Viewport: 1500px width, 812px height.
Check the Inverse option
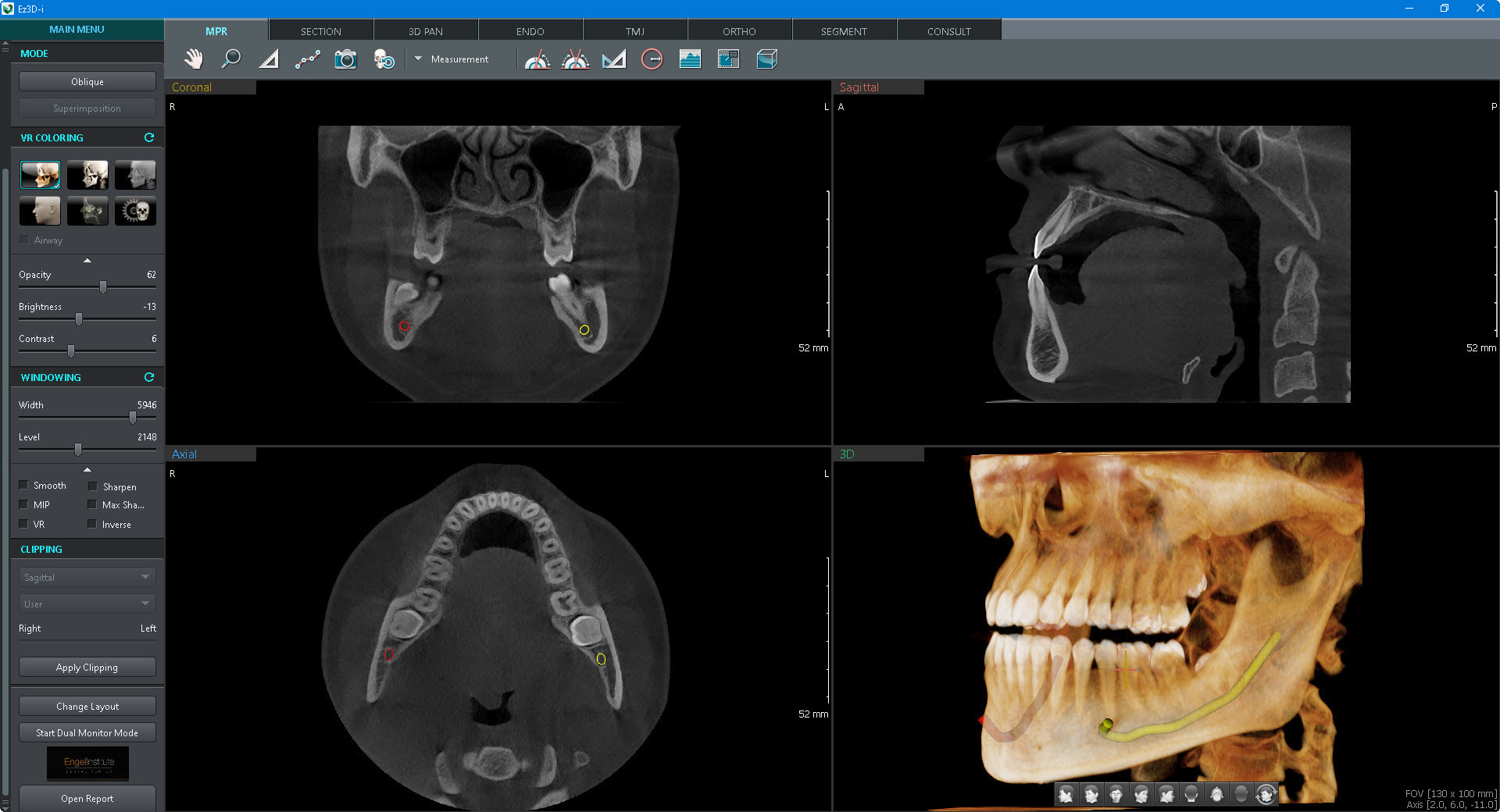(93, 525)
